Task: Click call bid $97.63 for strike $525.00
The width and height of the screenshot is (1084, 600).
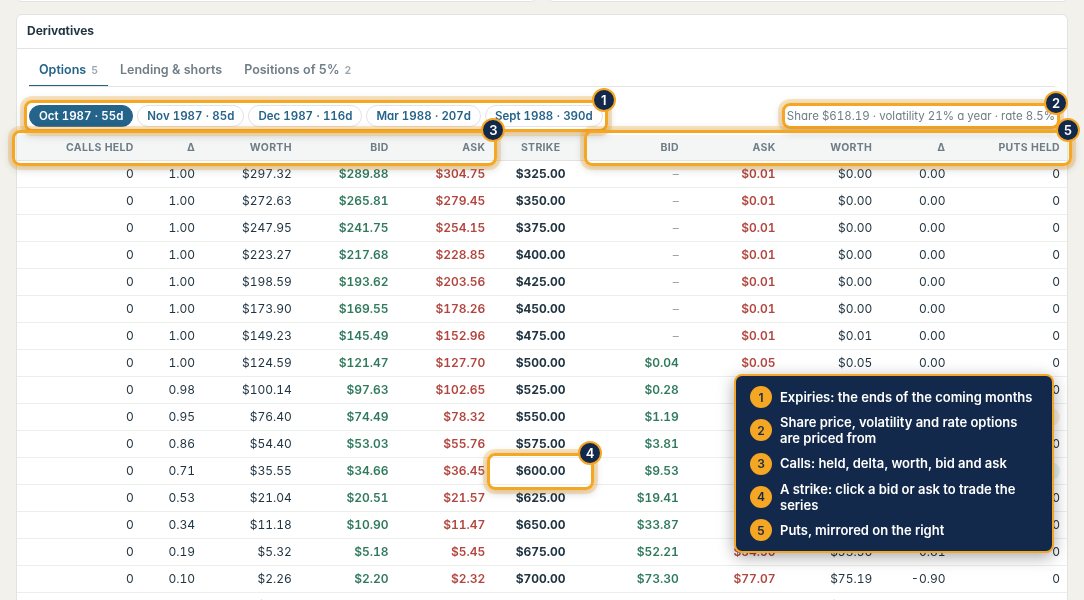Action: [367, 389]
